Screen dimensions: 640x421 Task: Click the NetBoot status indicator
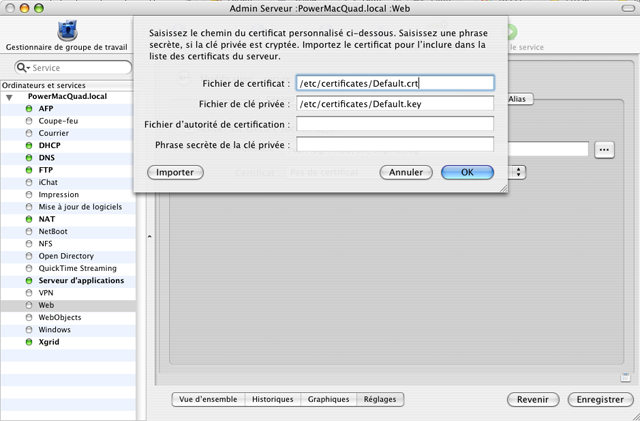[x=29, y=232]
